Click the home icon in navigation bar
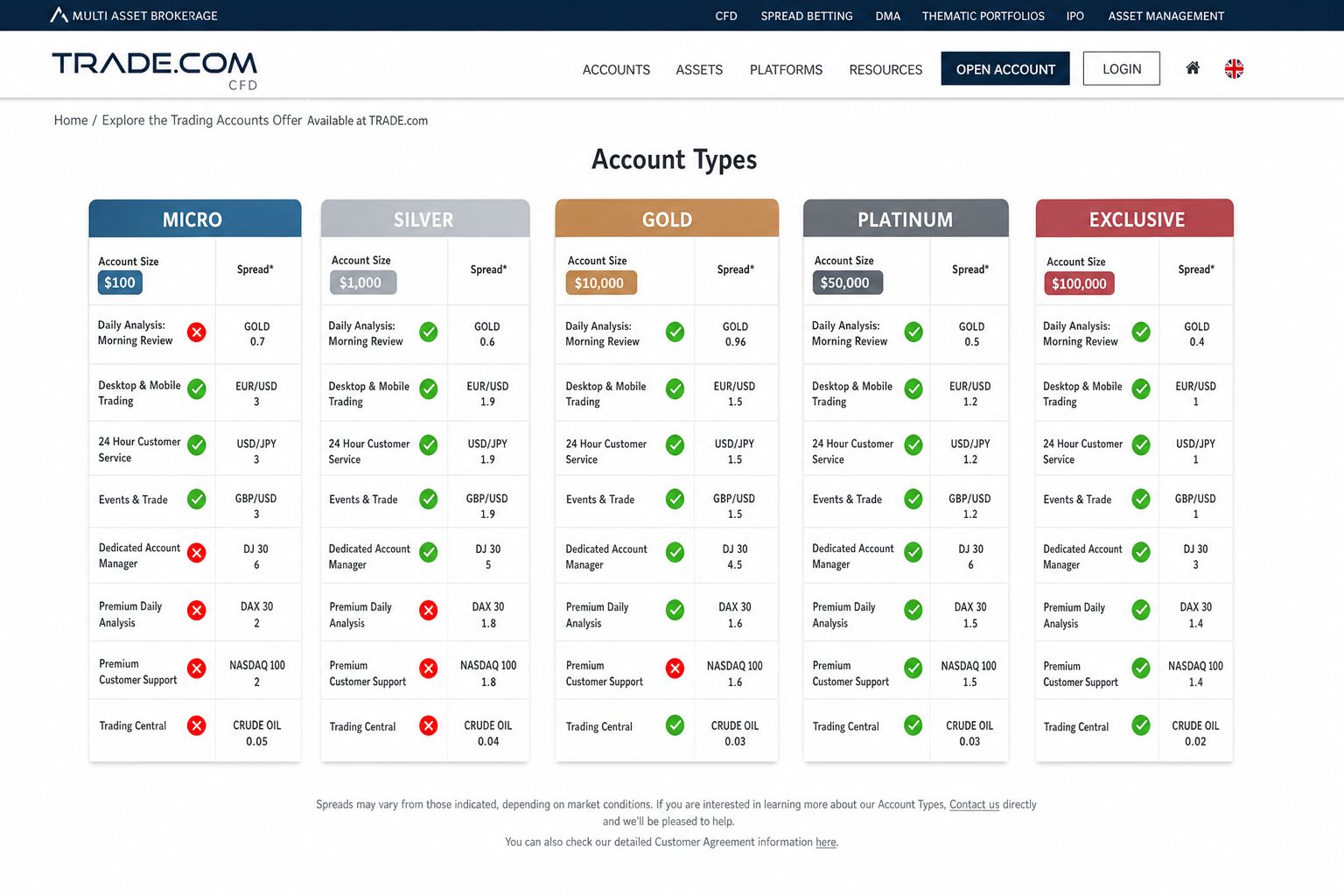This screenshot has height=896, width=1344. [x=1193, y=68]
